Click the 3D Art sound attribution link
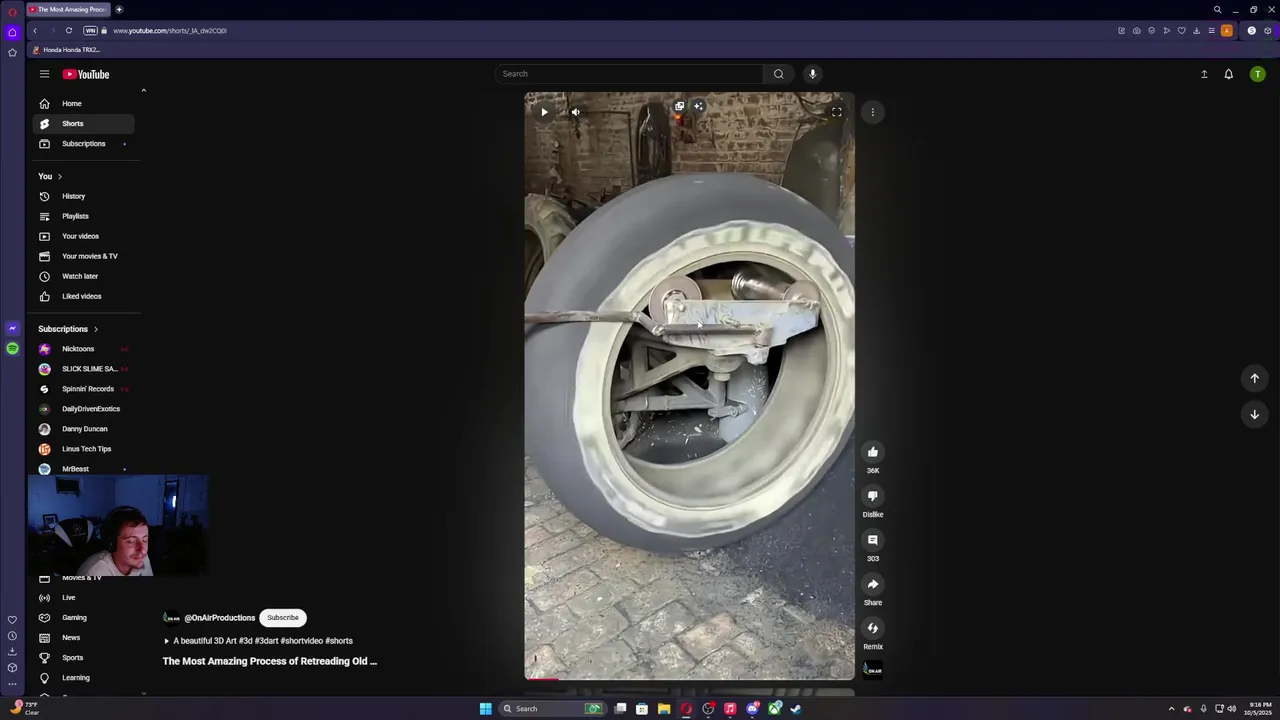Viewport: 1280px width, 720px height. [x=258, y=641]
